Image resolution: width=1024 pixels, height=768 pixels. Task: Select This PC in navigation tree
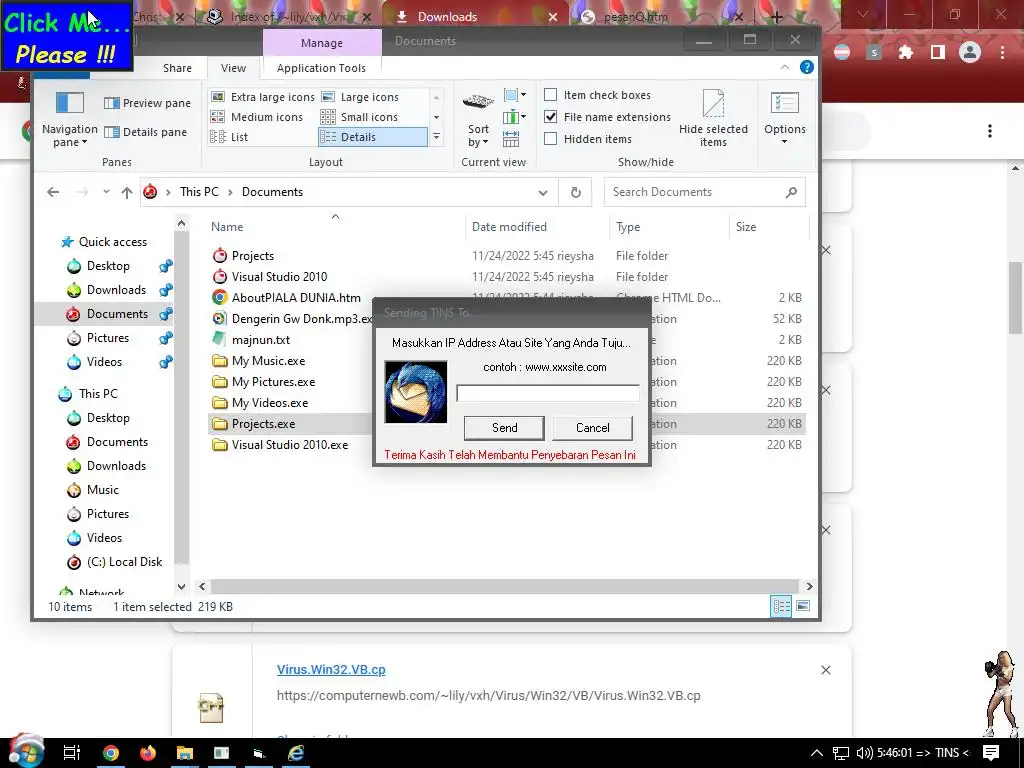click(98, 394)
